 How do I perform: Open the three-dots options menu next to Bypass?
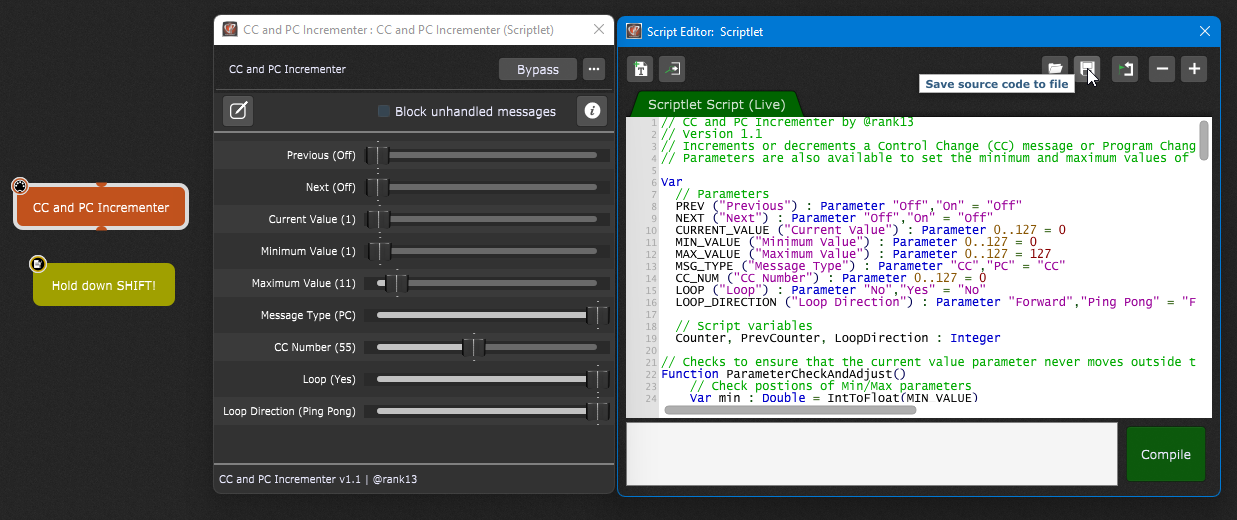(594, 69)
